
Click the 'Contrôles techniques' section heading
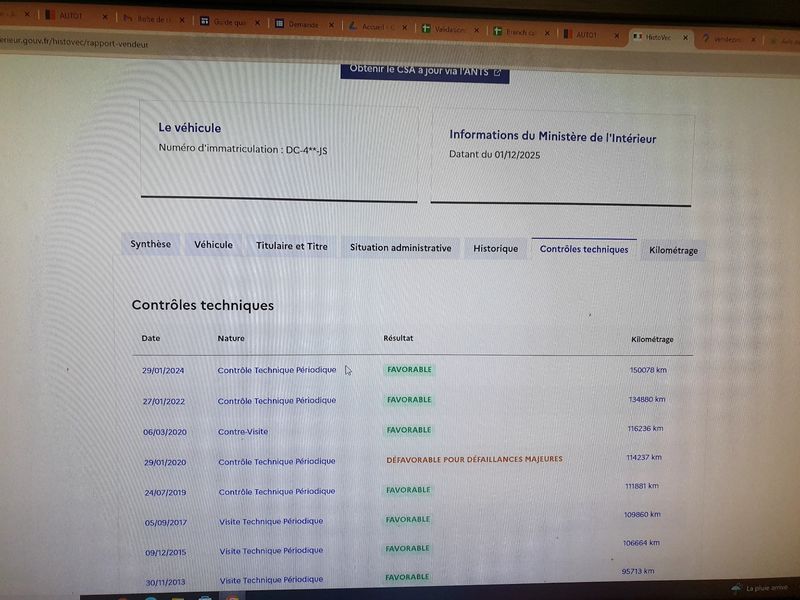coord(203,305)
